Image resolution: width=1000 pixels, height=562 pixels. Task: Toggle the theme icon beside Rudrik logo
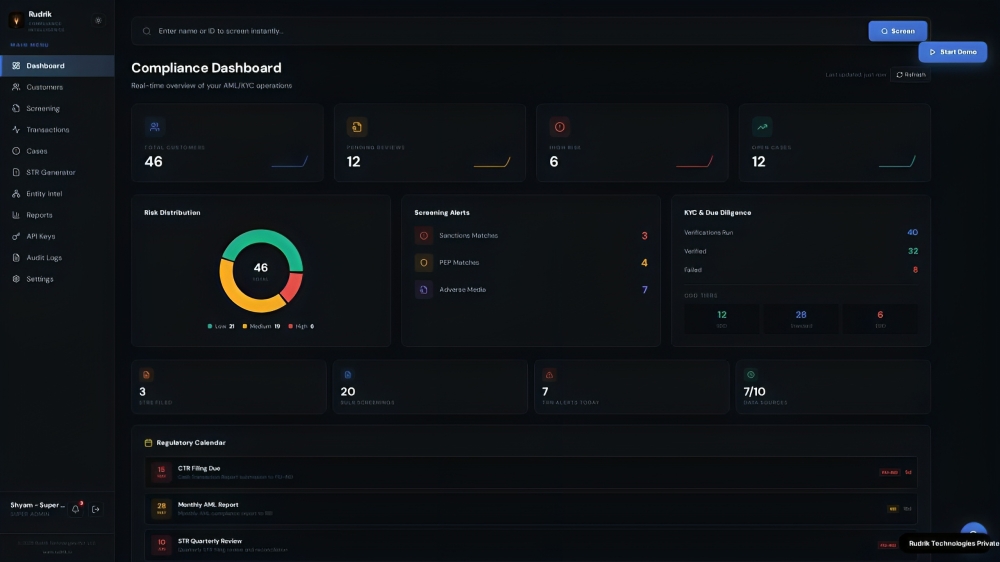point(98,20)
